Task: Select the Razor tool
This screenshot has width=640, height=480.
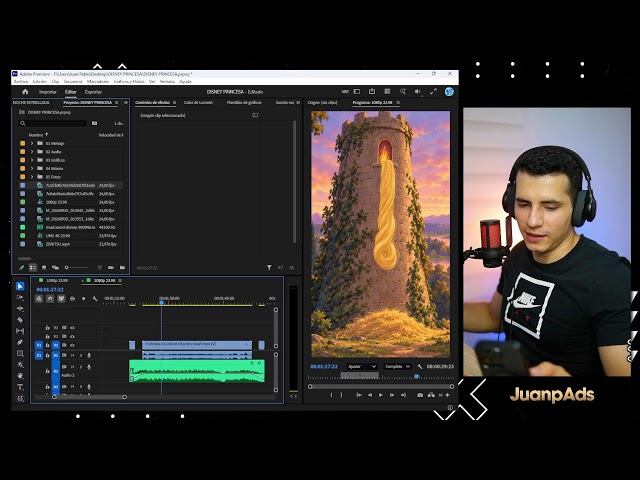Action: (20, 320)
